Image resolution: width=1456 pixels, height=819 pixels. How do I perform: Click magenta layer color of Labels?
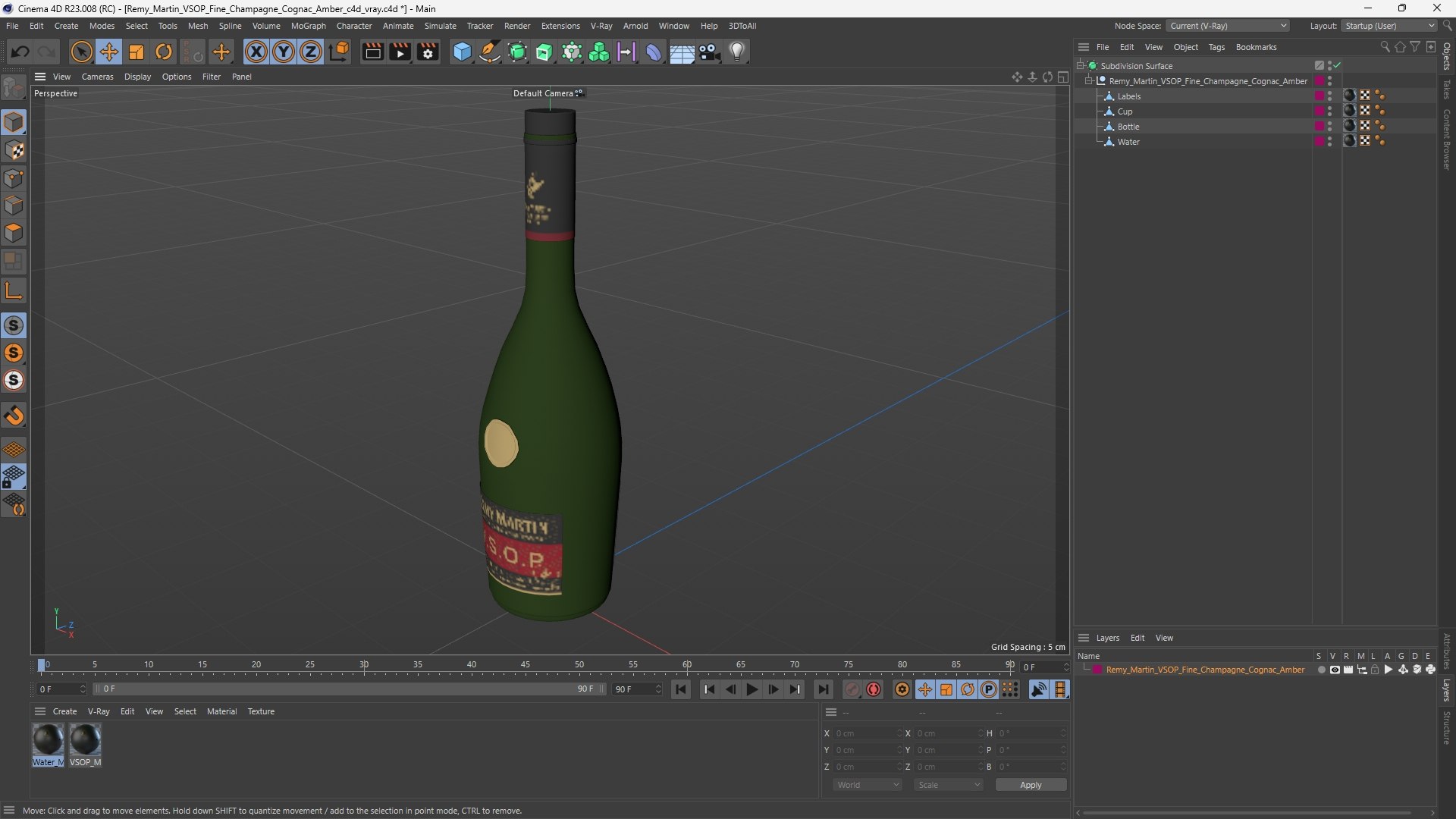pyautogui.click(x=1319, y=96)
